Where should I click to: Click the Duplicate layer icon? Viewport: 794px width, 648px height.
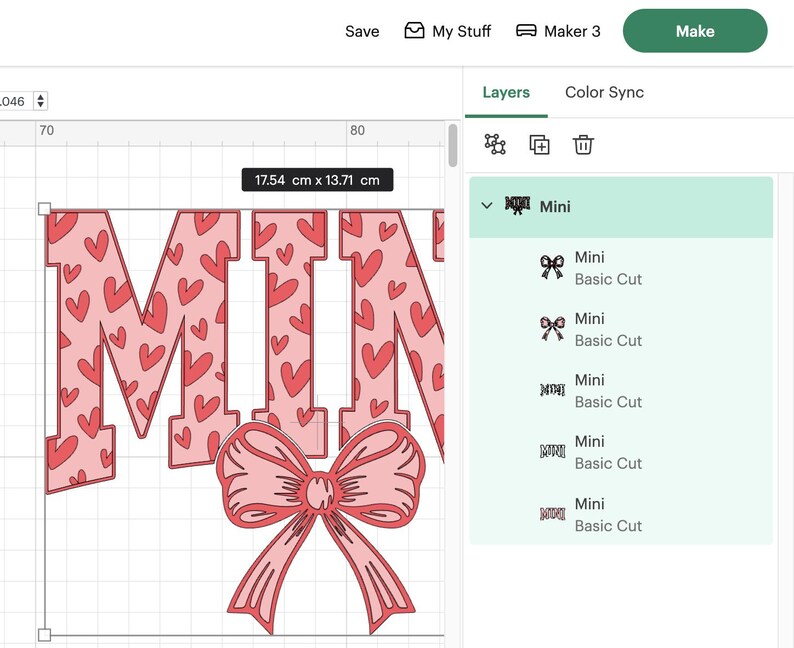click(x=539, y=145)
